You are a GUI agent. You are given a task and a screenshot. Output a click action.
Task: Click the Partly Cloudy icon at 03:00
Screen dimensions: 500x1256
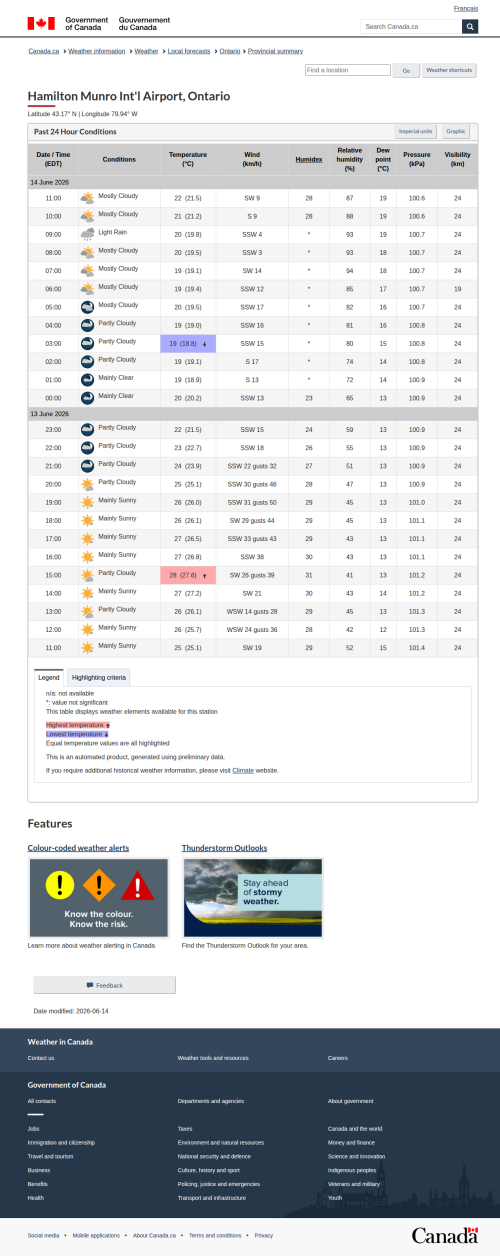pyautogui.click(x=88, y=343)
